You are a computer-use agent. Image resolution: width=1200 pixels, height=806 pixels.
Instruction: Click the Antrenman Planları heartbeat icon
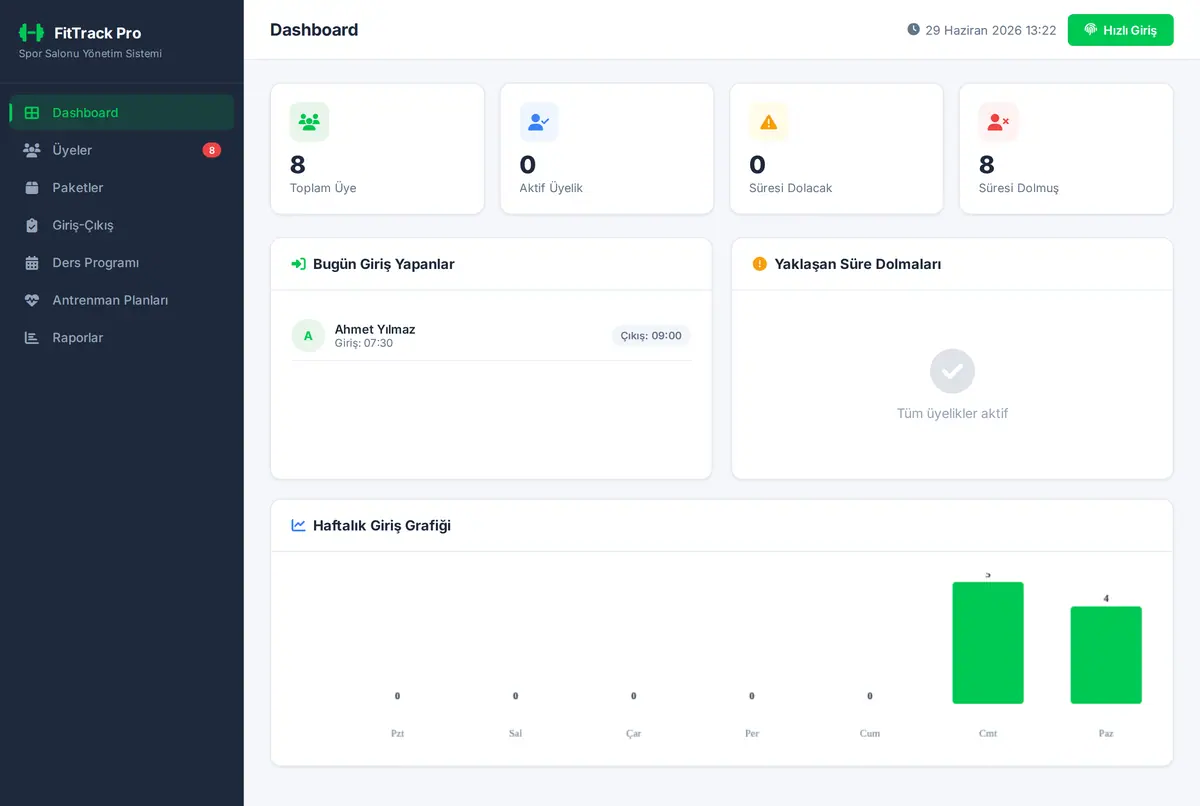click(32, 300)
